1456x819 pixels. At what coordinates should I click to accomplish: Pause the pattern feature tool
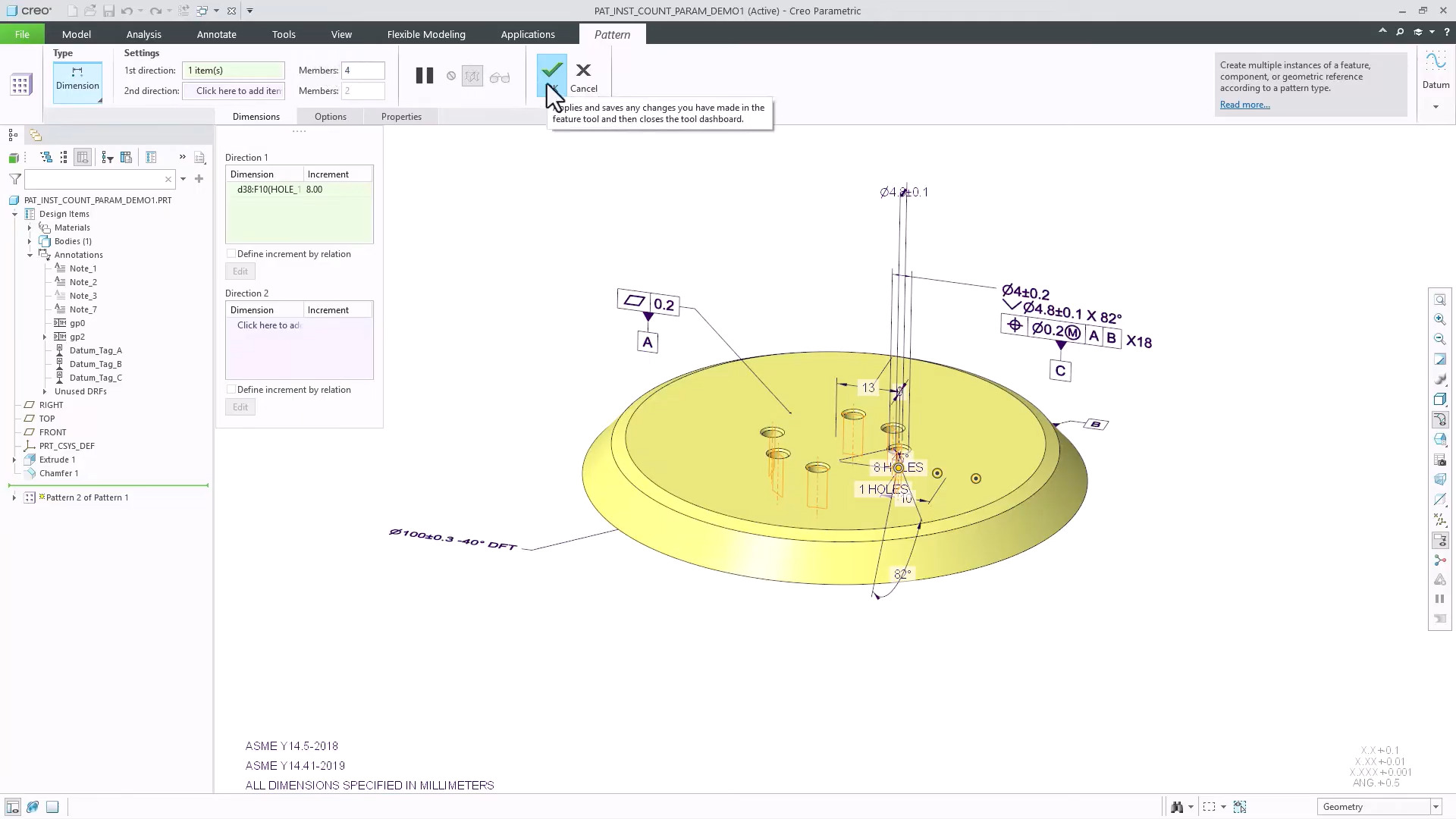point(425,76)
